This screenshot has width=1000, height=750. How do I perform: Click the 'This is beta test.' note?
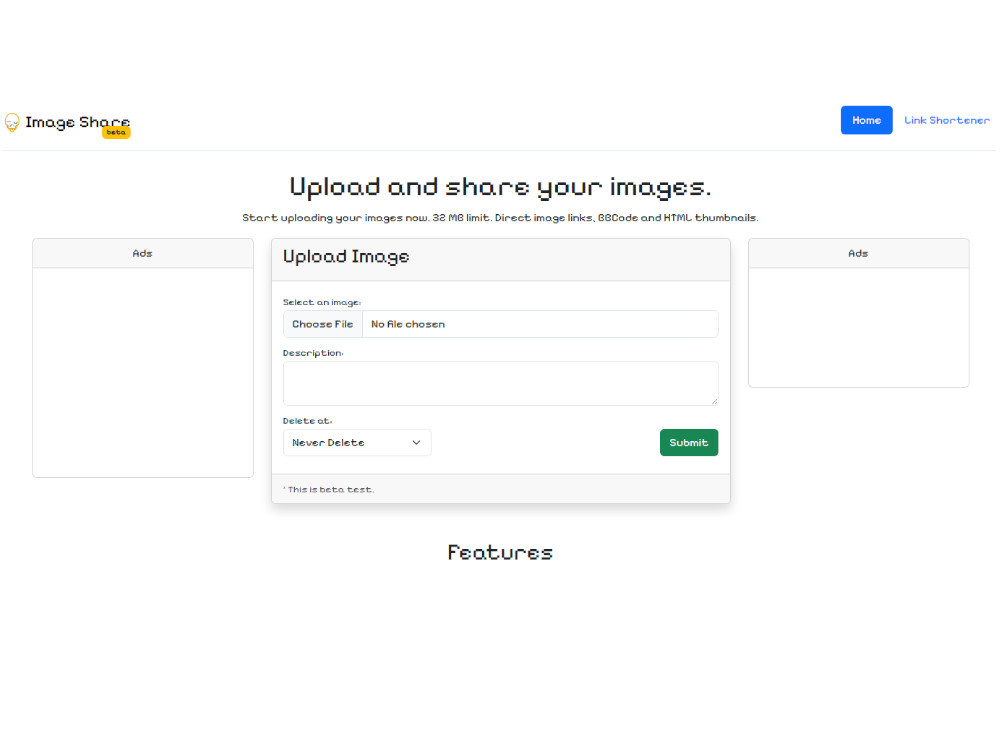click(329, 490)
